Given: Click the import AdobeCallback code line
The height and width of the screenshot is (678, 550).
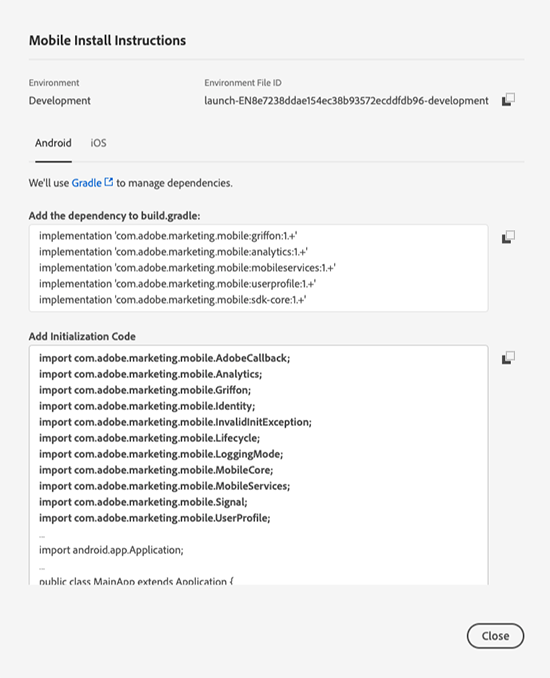Looking at the screenshot, I should point(164,358).
